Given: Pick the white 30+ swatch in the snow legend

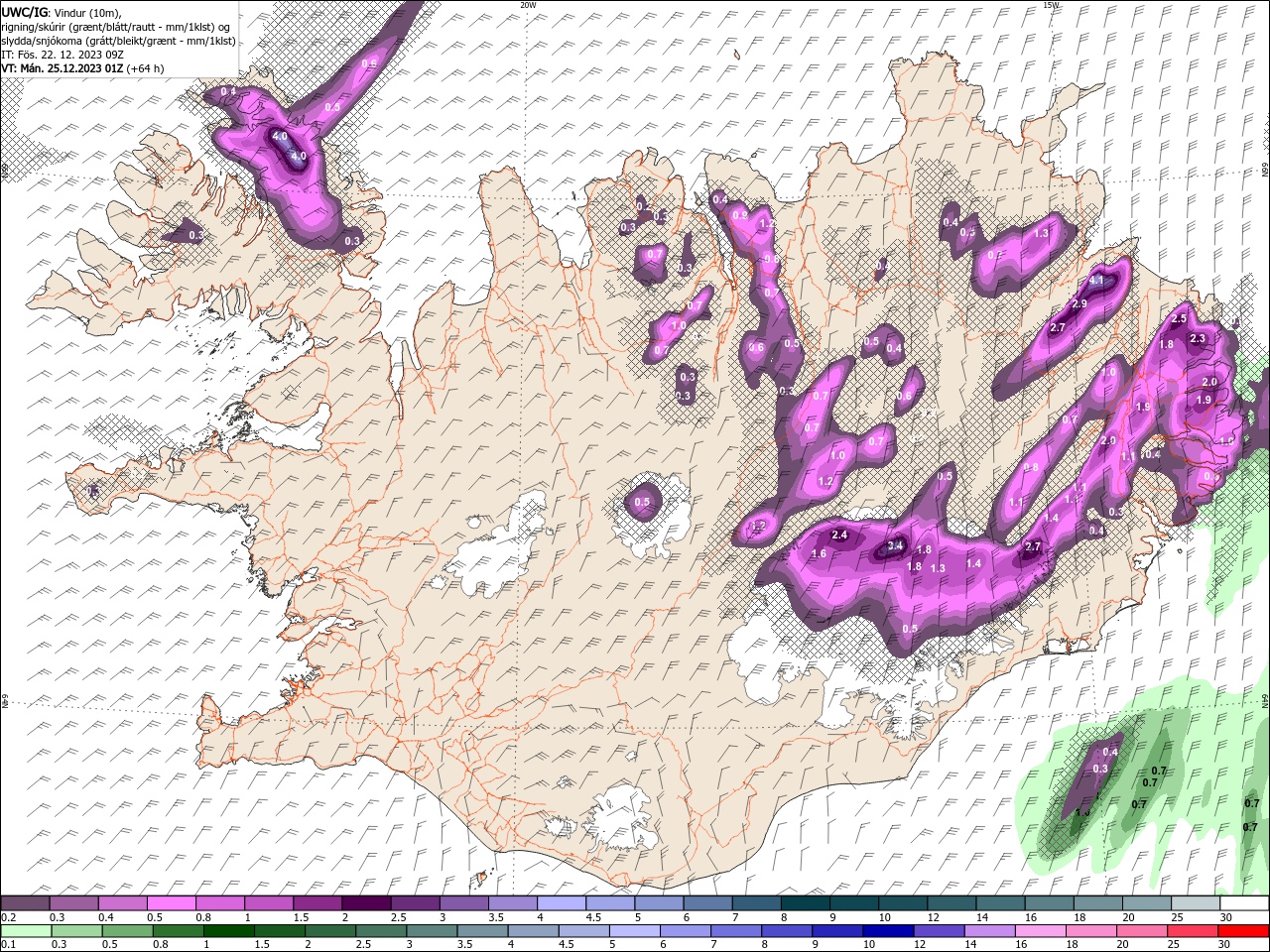Looking at the screenshot, I should tap(1244, 903).
